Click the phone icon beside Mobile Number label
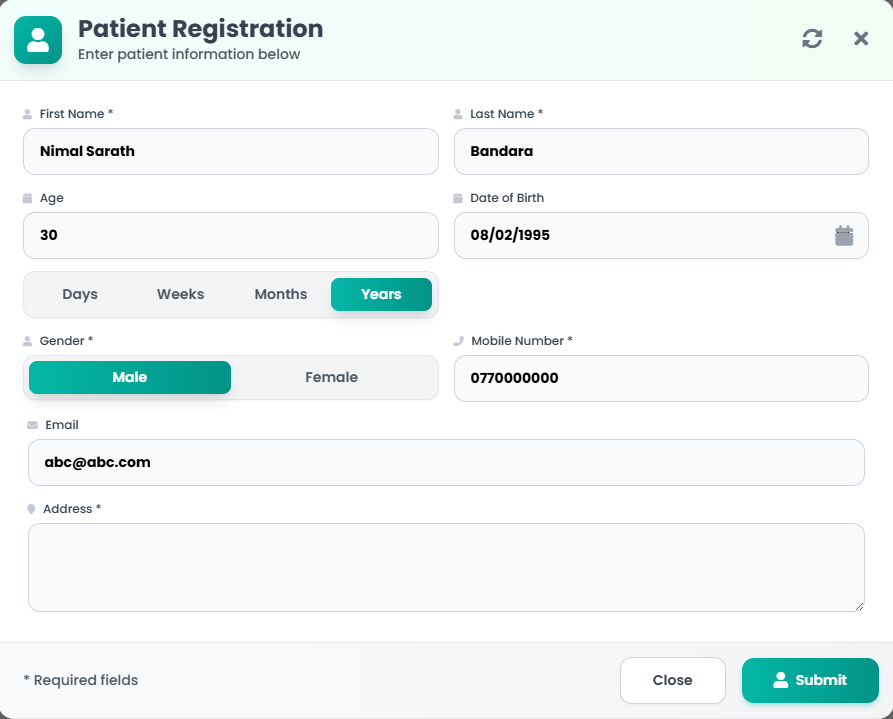893x719 pixels. [x=459, y=340]
